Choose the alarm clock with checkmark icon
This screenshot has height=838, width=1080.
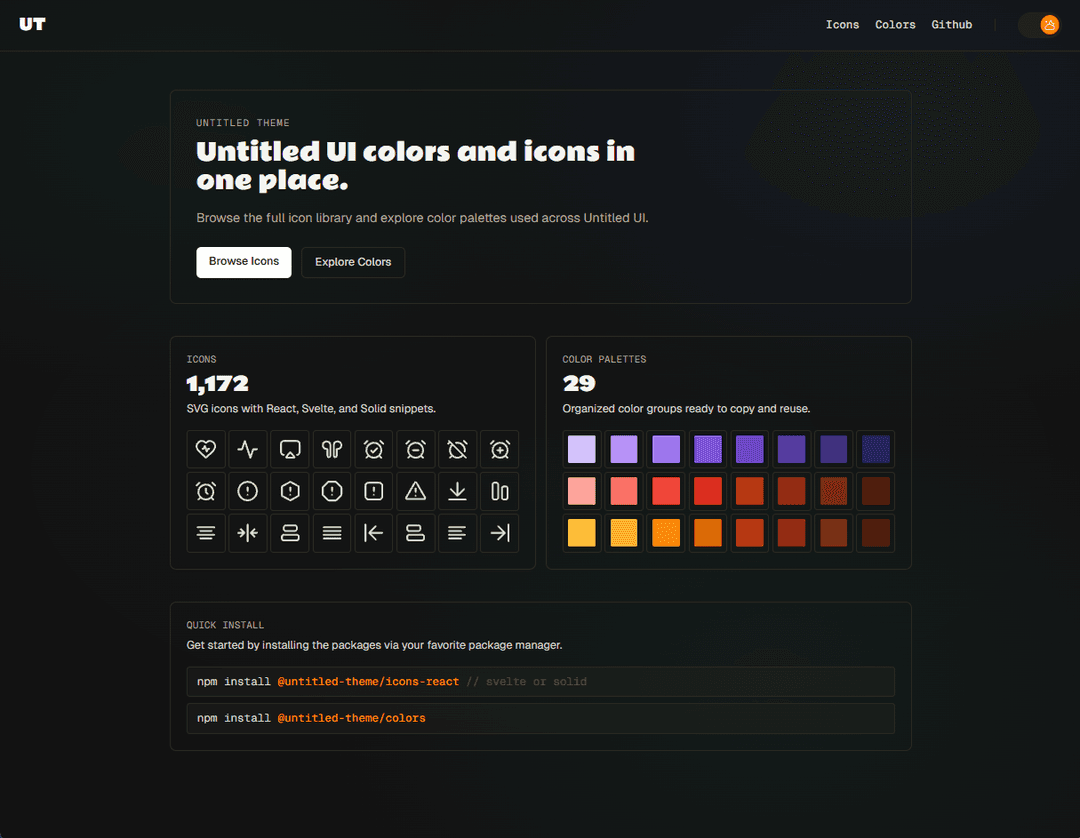(374, 450)
